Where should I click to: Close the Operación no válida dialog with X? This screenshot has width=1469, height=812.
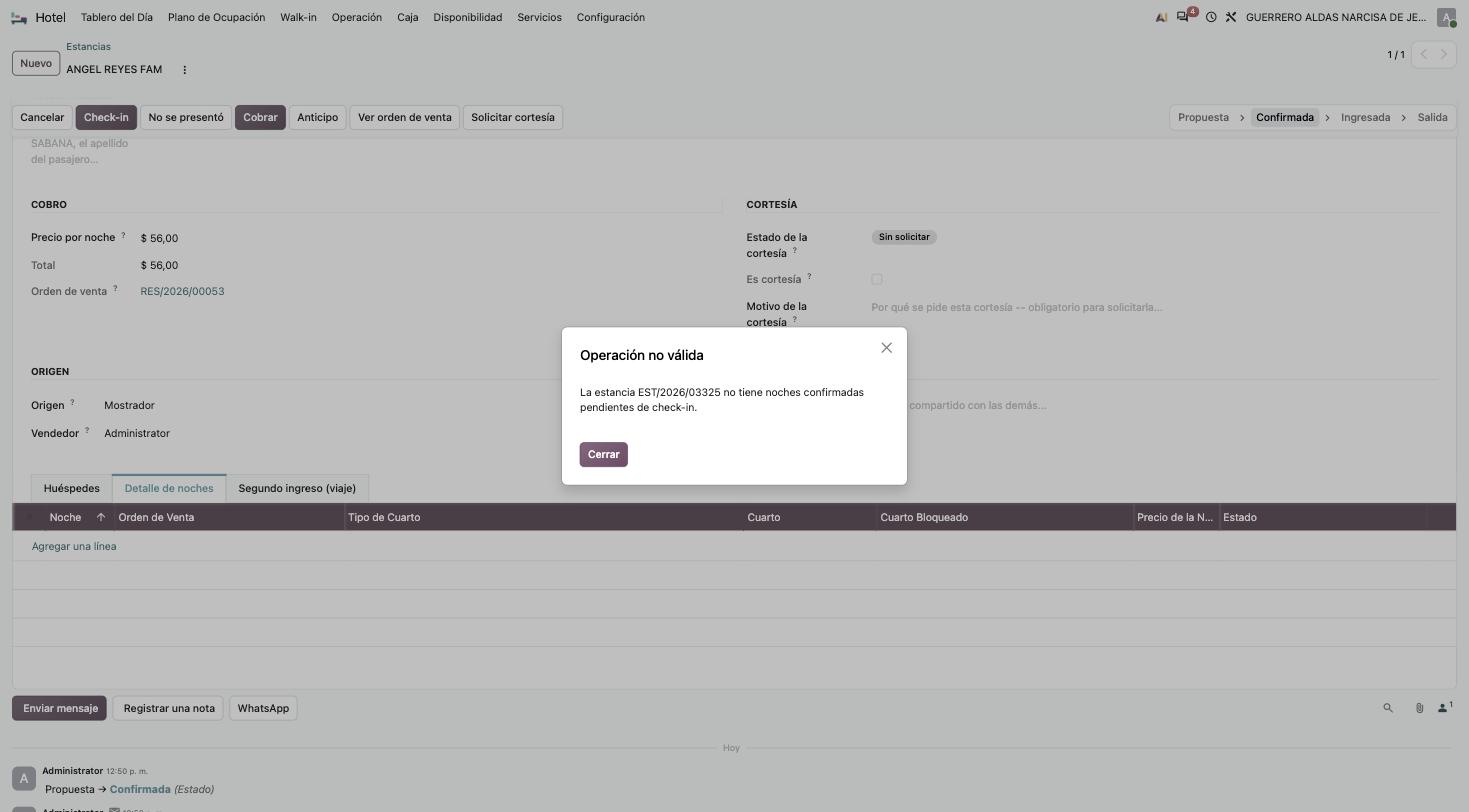(x=886, y=348)
